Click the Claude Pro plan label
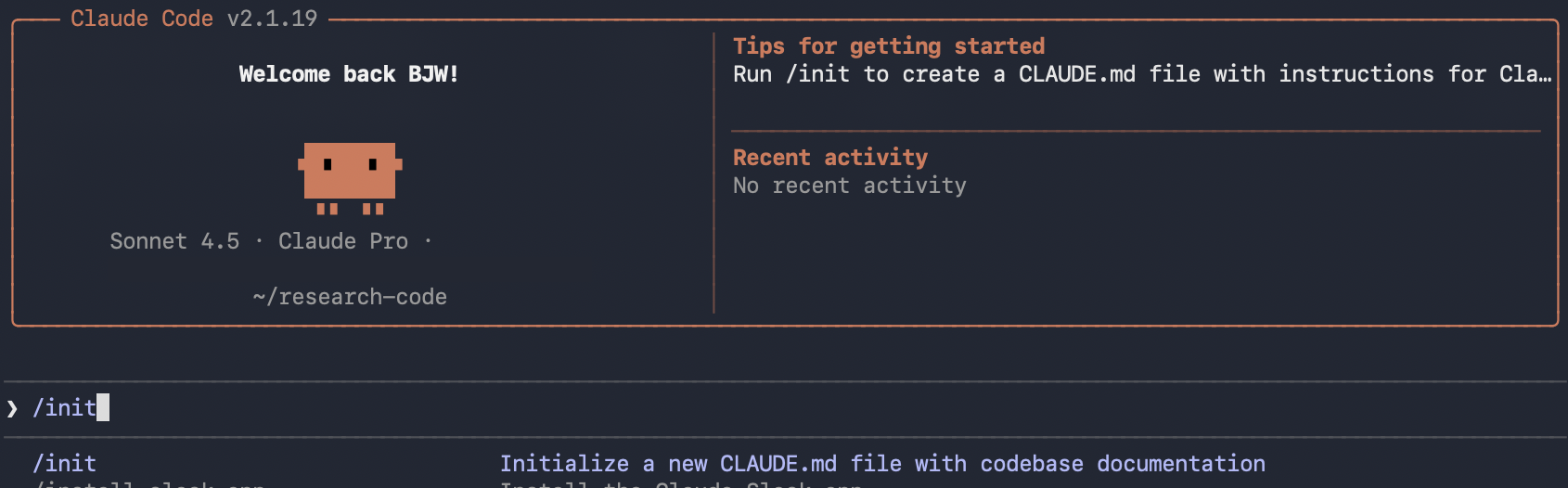Image resolution: width=1568 pixels, height=488 pixels. [x=342, y=241]
